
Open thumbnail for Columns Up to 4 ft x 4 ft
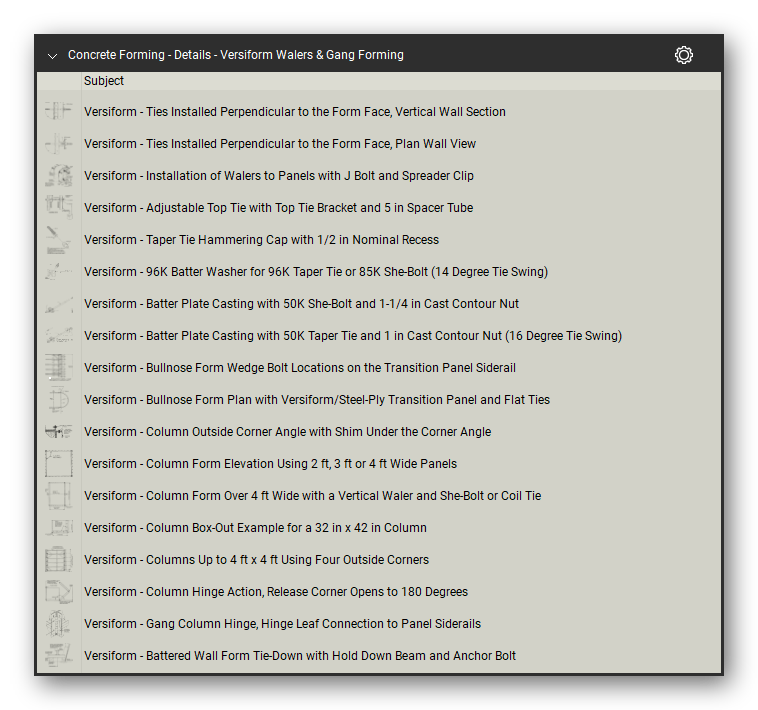(59, 560)
